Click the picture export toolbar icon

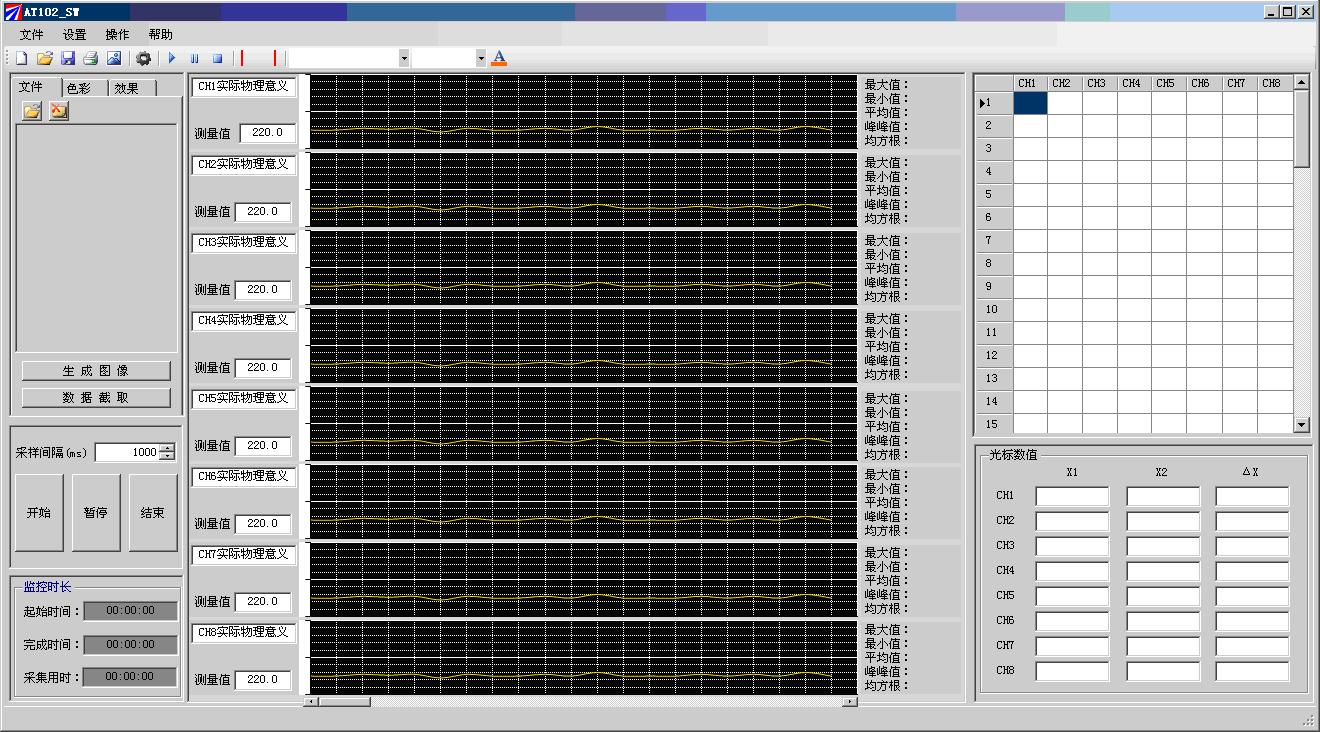pyautogui.click(x=114, y=59)
